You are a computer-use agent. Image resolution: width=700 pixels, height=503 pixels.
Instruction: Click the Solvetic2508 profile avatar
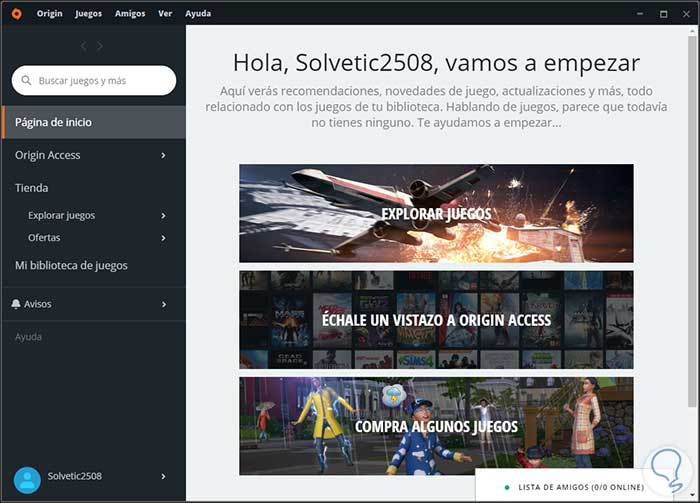click(27, 480)
